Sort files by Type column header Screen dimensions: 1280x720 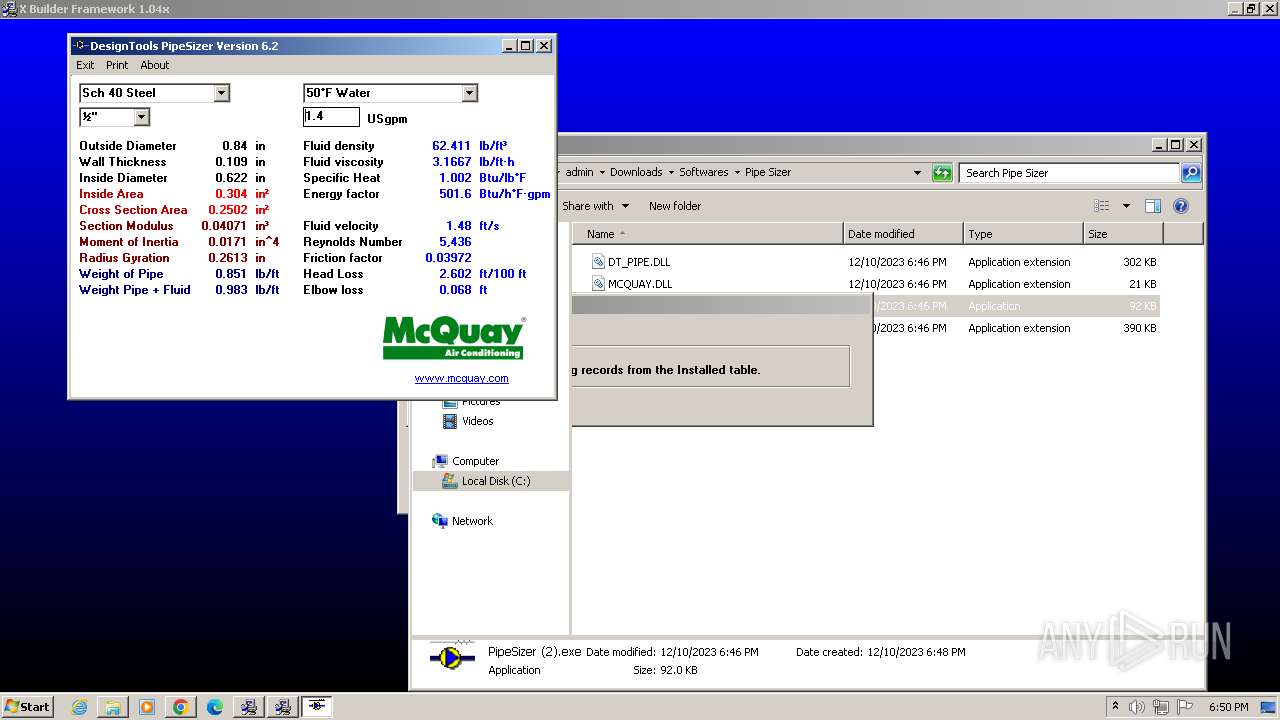pos(1024,234)
